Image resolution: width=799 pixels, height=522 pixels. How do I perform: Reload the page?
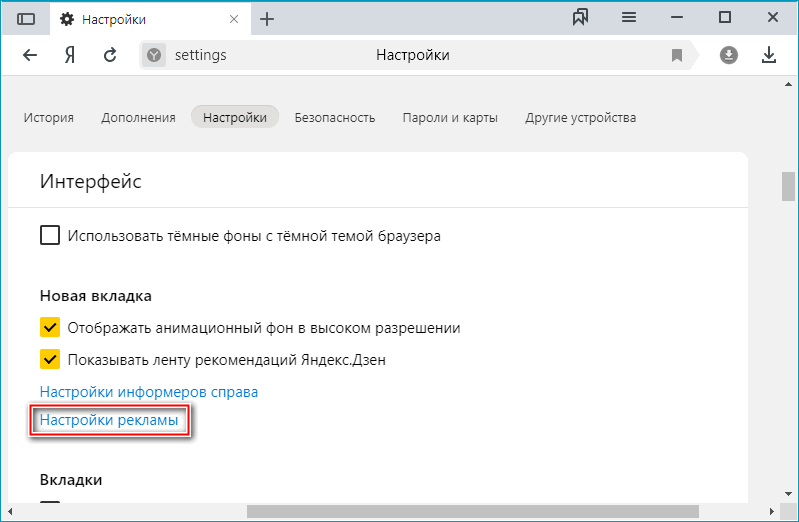point(110,55)
